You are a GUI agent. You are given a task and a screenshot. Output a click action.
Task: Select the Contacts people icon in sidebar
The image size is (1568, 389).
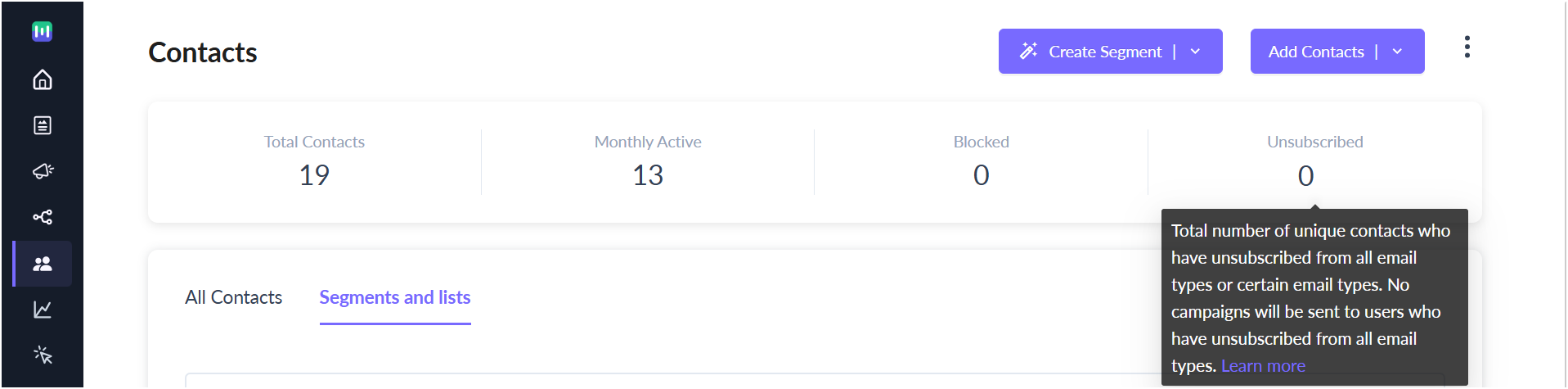point(43,264)
